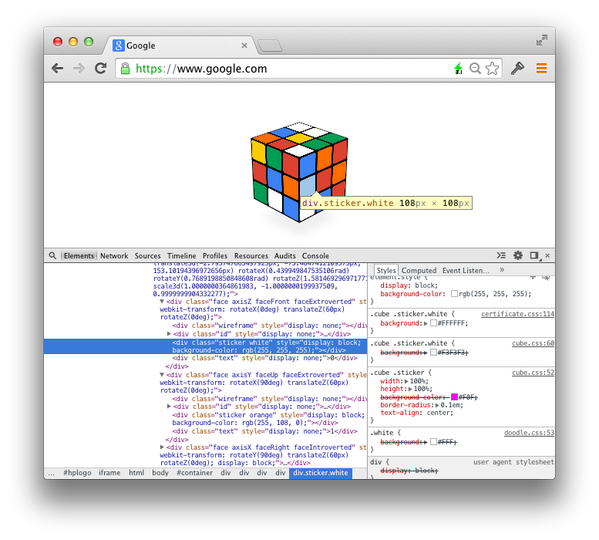599x540 pixels.
Task: Open certificate.css:114 source link
Action: click(x=517, y=314)
